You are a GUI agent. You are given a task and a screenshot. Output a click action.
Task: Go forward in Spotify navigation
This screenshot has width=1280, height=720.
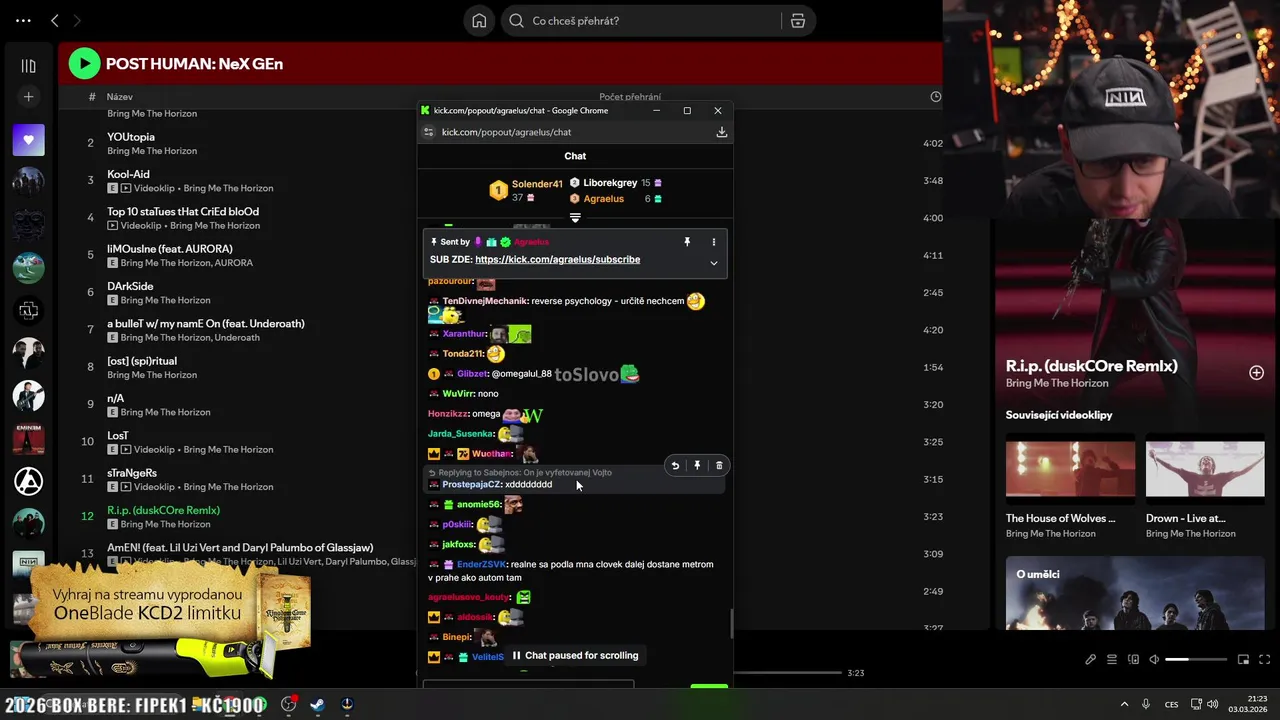tap(77, 20)
